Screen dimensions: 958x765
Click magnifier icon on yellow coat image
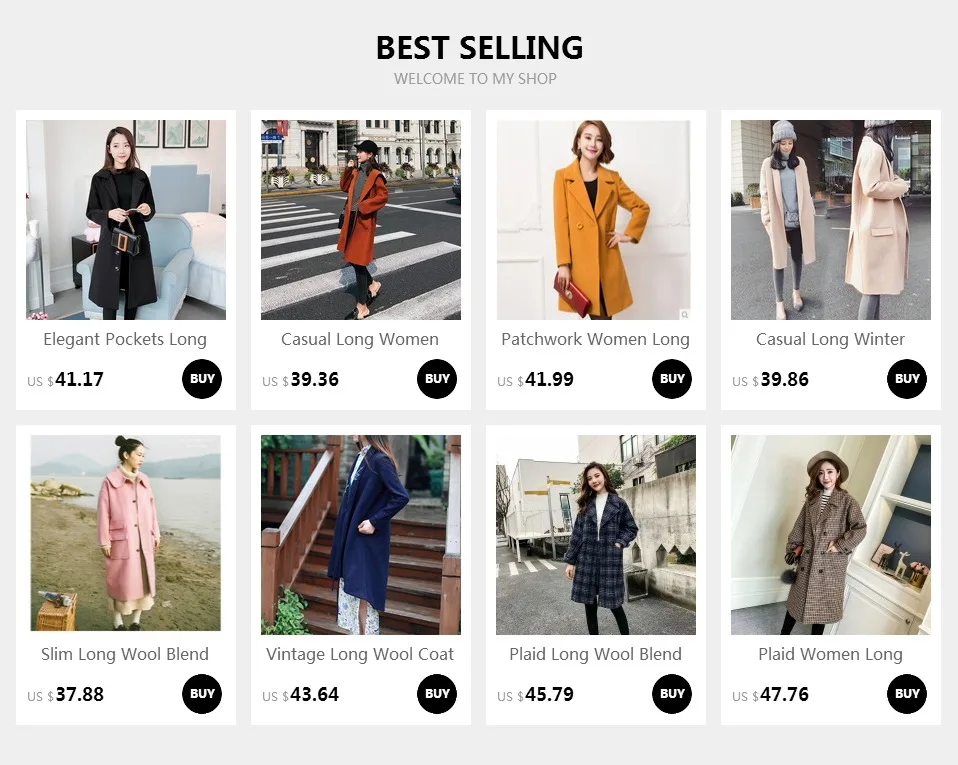pyautogui.click(x=685, y=315)
